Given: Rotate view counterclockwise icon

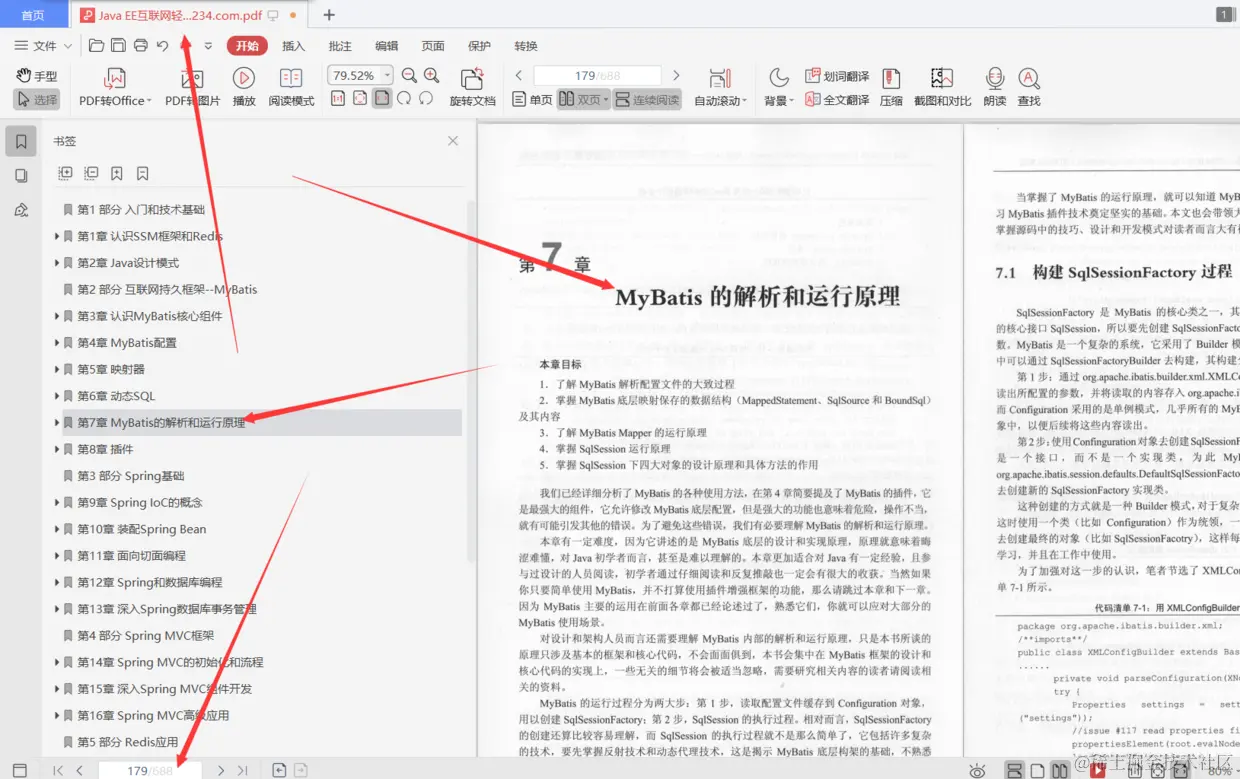Looking at the screenshot, I should point(426,99).
